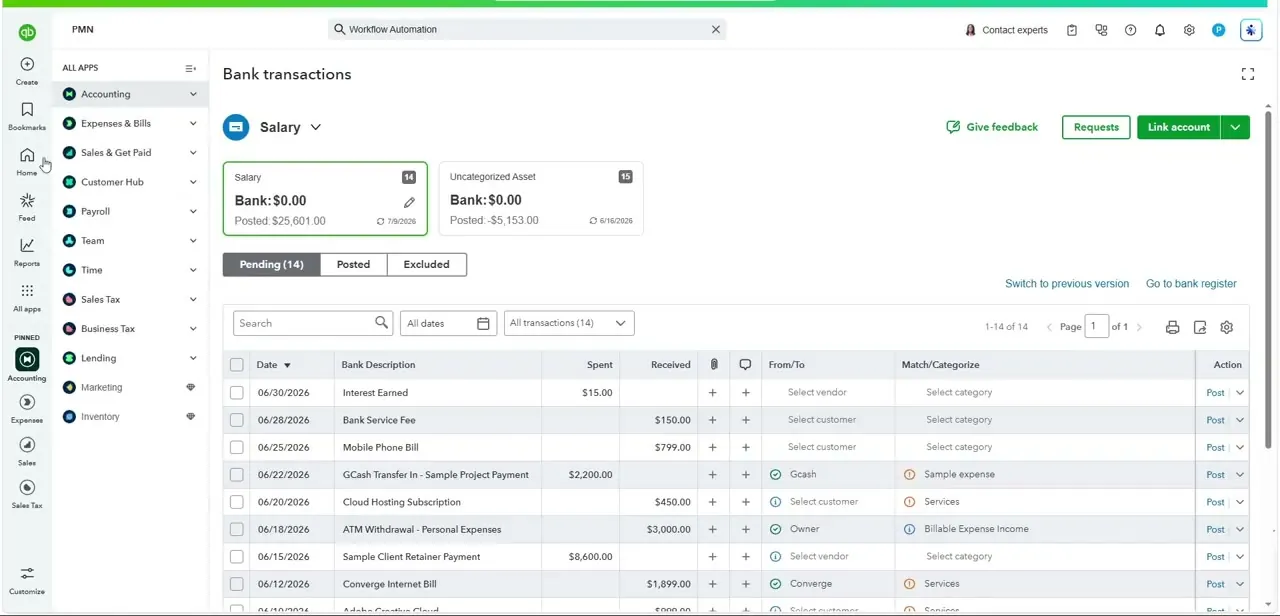This screenshot has height=616, width=1280.
Task: Open table settings gear icon
Action: coord(1227,327)
